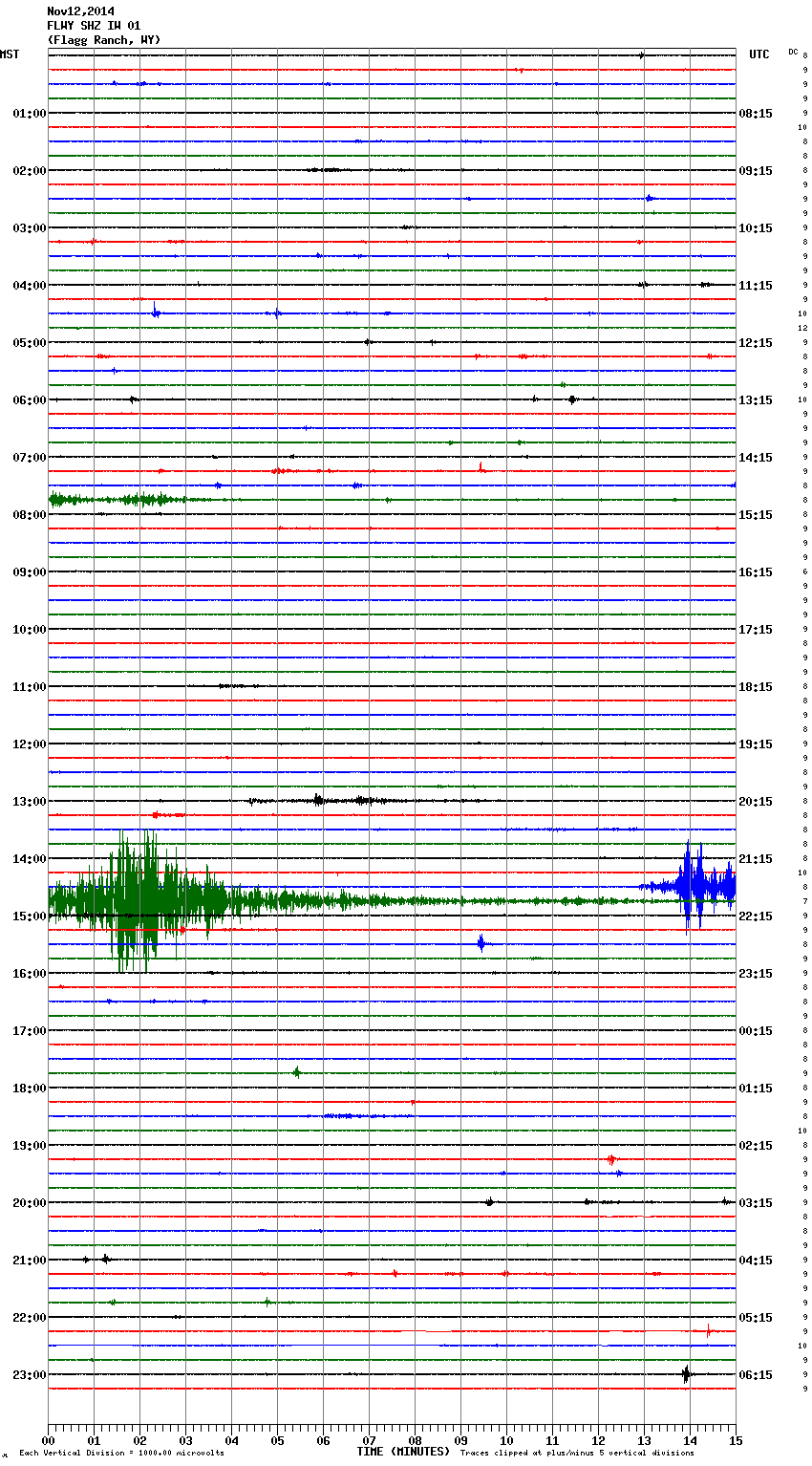Click the TIME (MINUTES) axis title
Viewport: 812px width, 1466px height.
(x=403, y=1452)
